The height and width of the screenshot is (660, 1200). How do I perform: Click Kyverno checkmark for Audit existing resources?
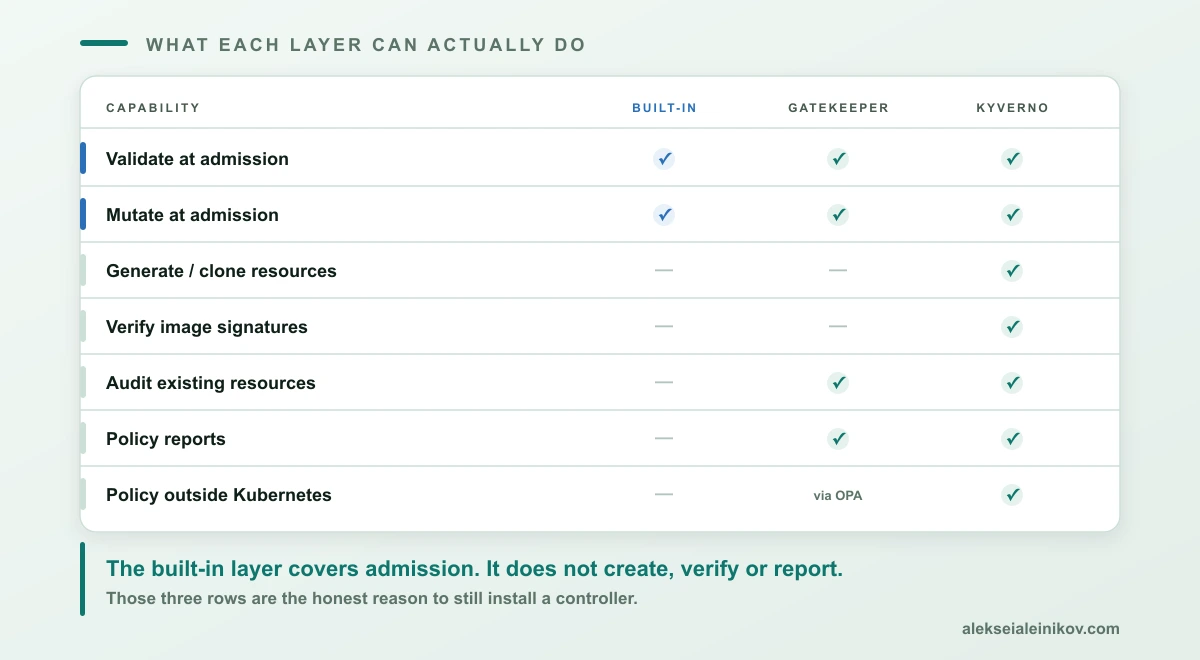[x=1012, y=382]
